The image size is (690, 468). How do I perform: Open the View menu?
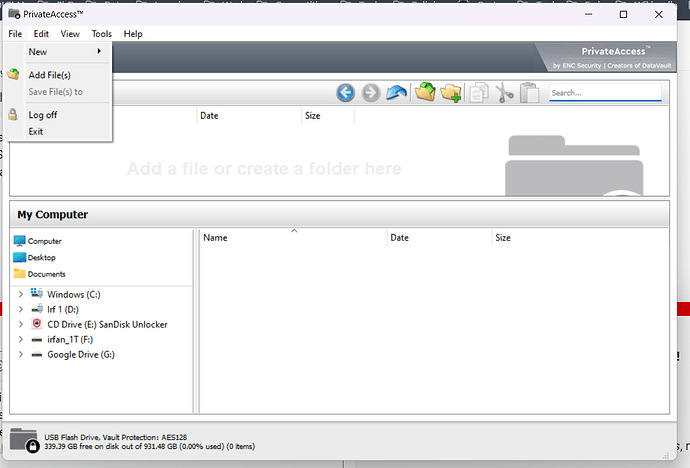(70, 34)
